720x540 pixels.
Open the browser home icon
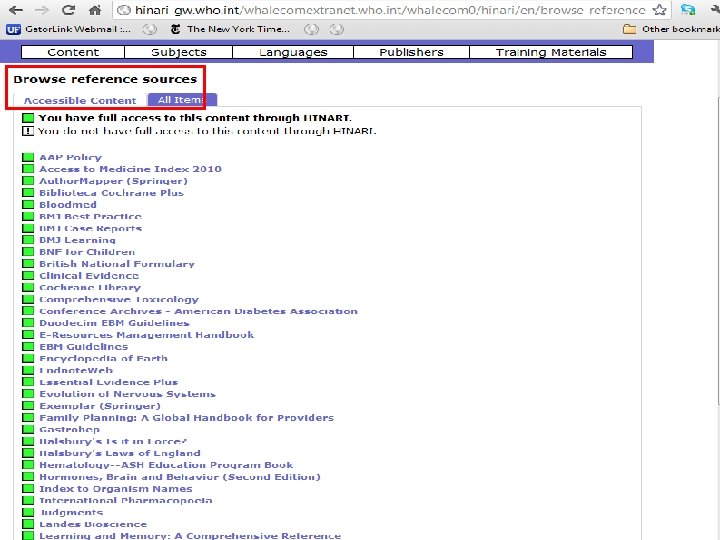95,10
